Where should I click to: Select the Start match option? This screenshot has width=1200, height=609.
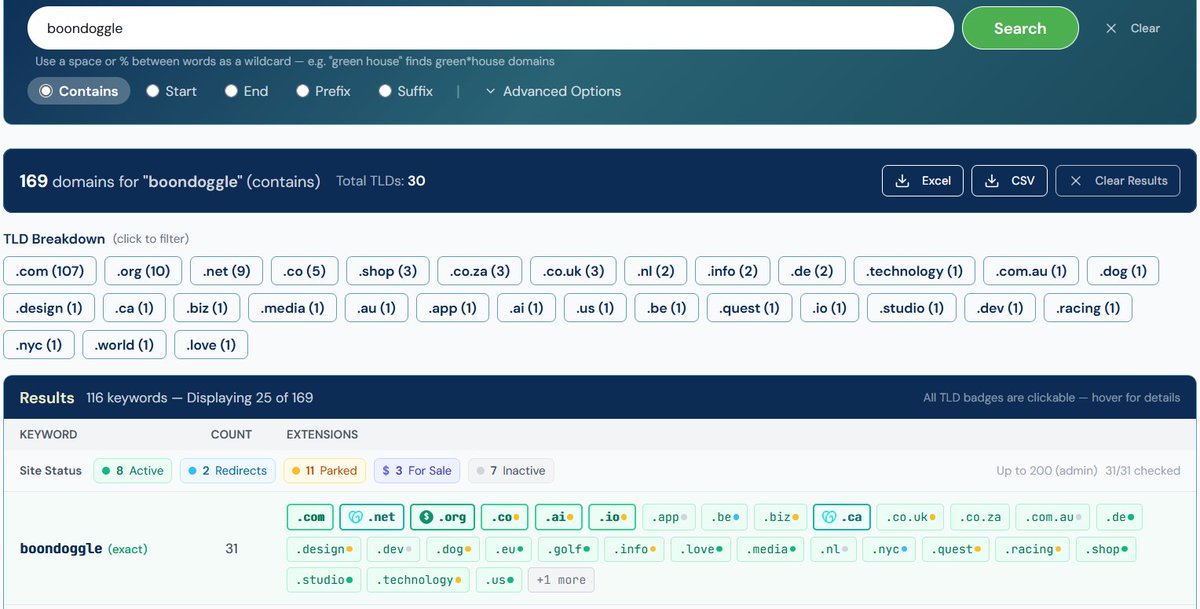point(171,91)
